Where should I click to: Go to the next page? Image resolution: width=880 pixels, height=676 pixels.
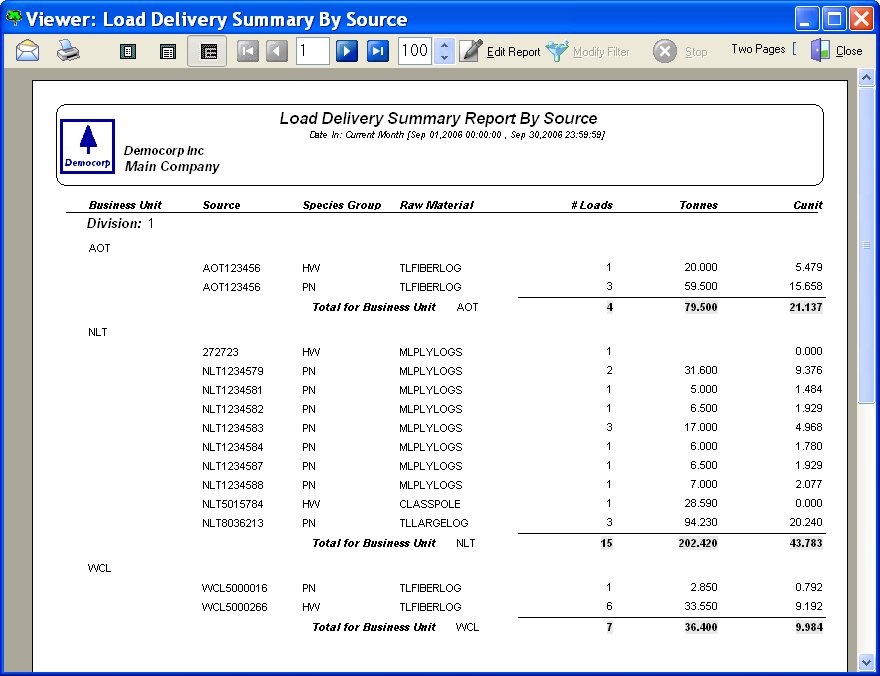(347, 51)
